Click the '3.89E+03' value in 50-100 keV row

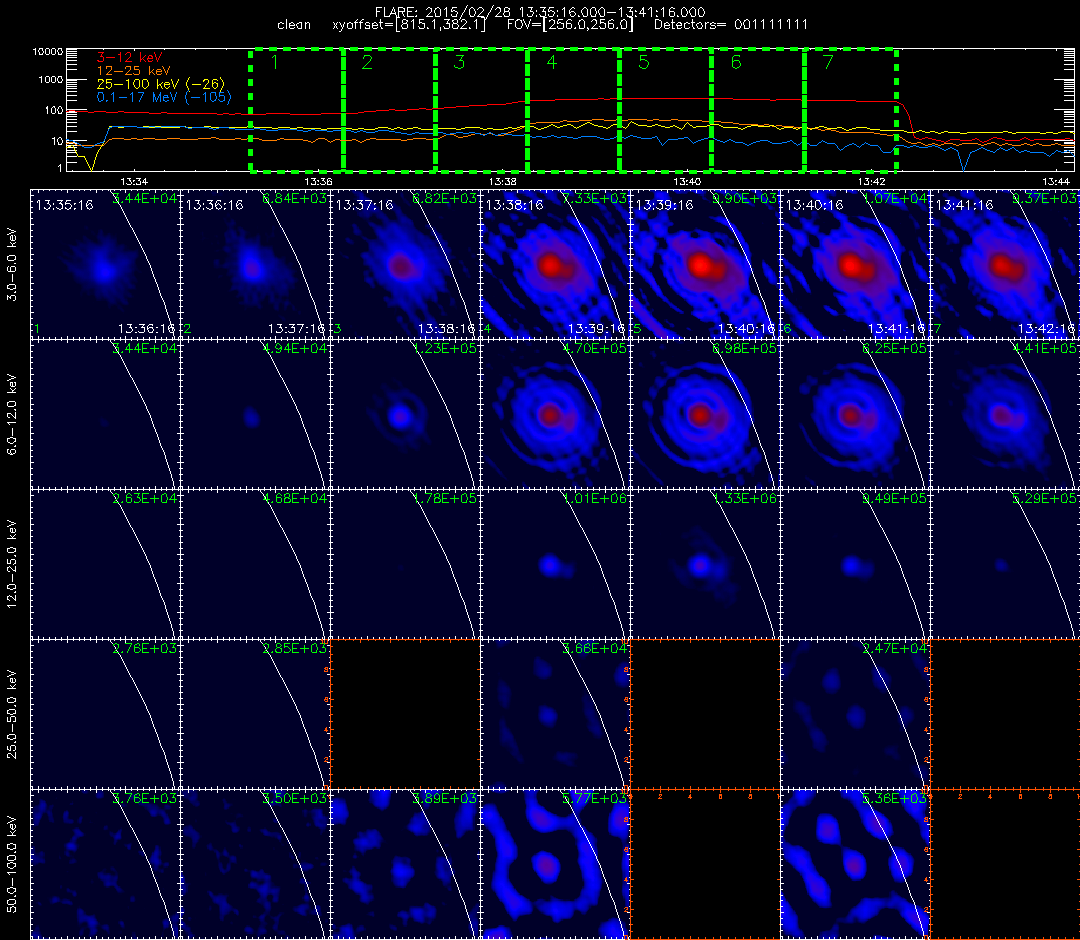(444, 798)
